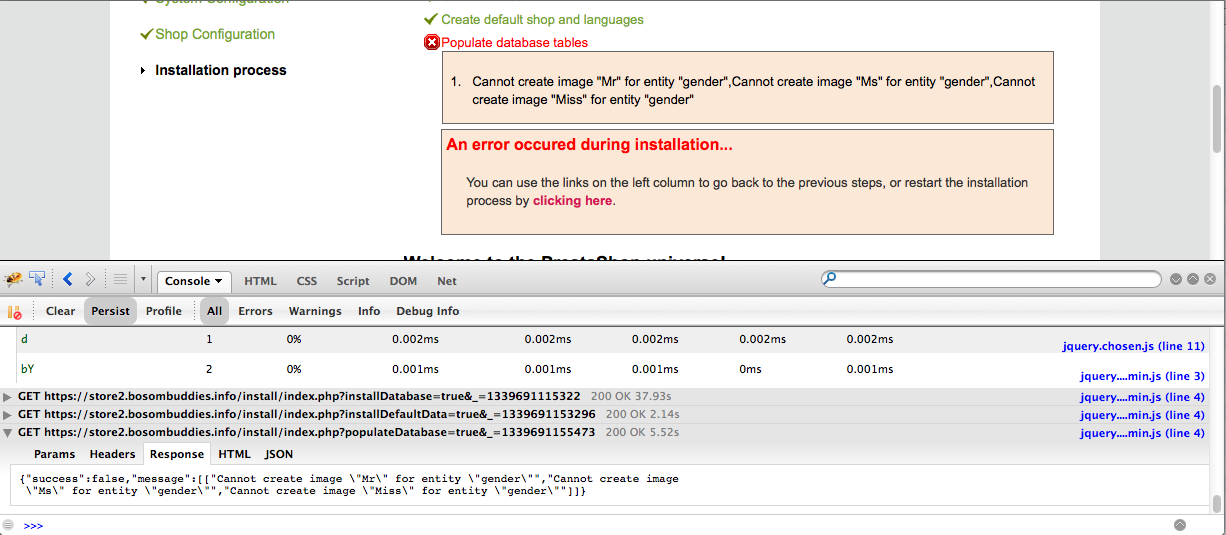Activate the element inspector arrow icon
Image resolution: width=1226 pixels, height=535 pixels.
pos(38,280)
